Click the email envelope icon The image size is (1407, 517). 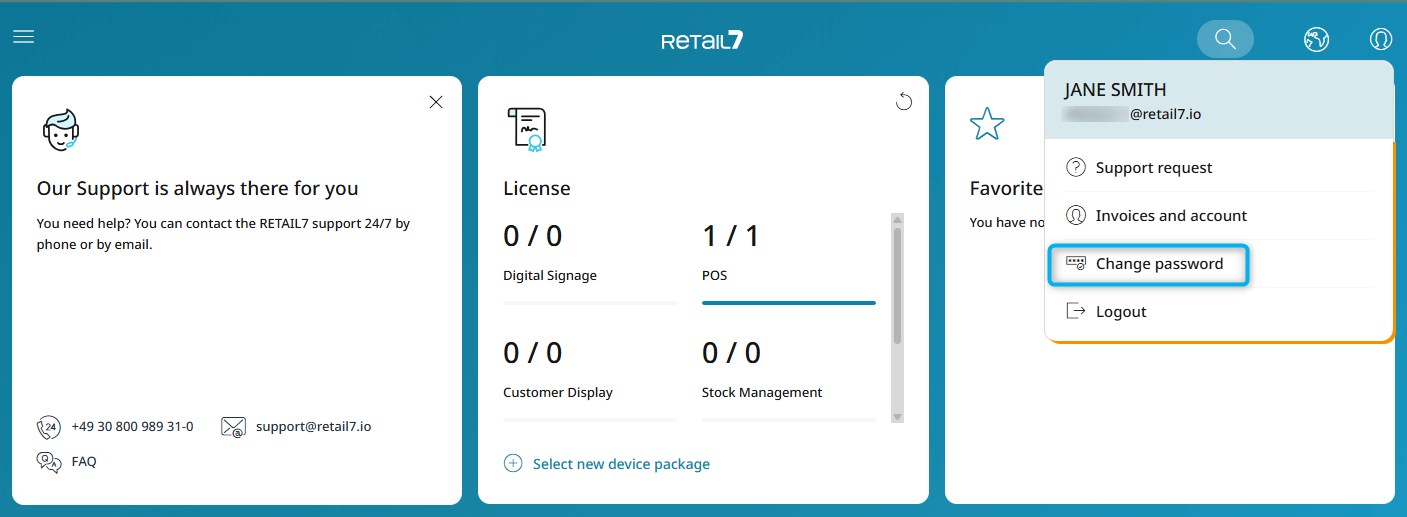233,427
